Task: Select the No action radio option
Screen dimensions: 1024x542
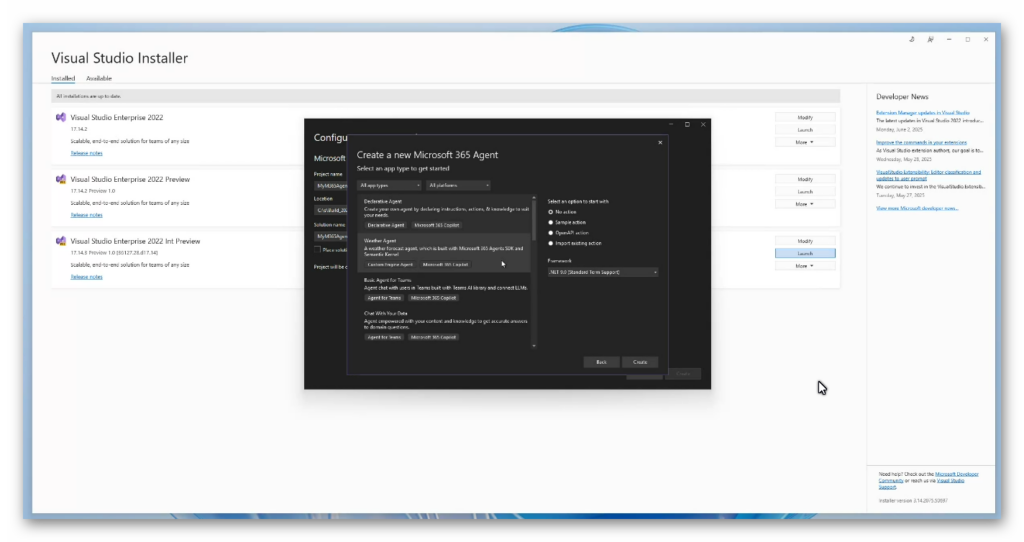Action: pyautogui.click(x=551, y=212)
